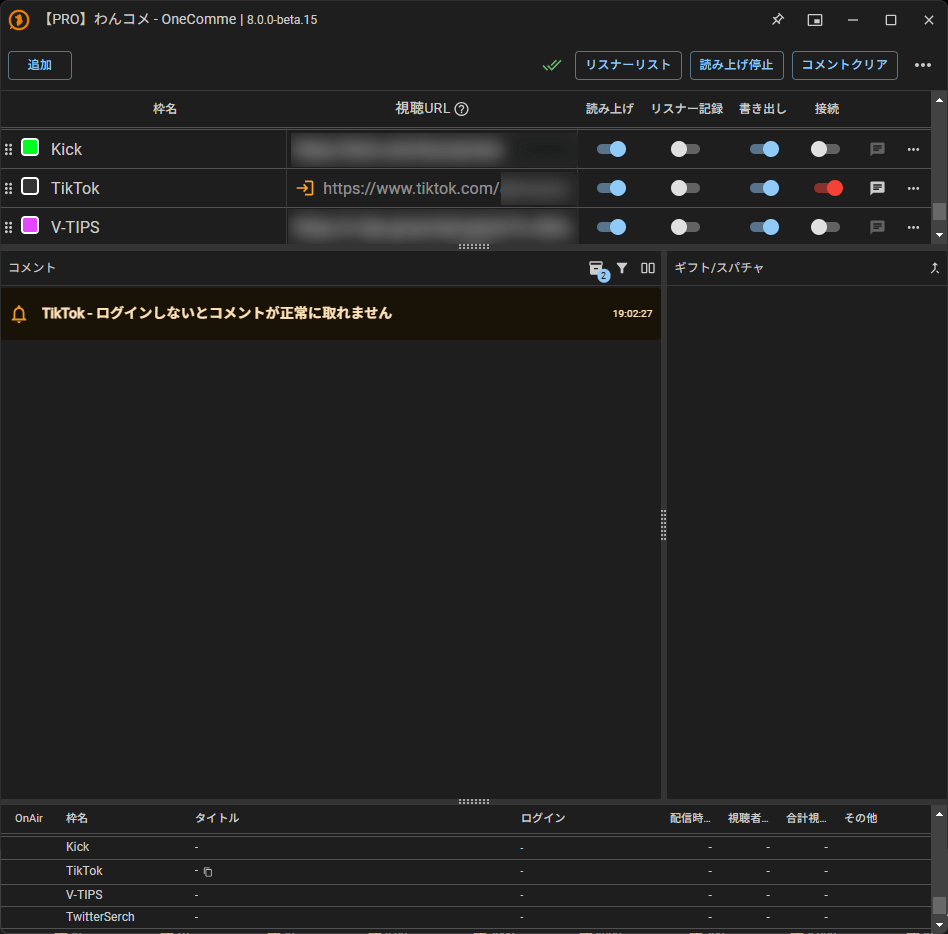Click the status table scroll down arrow
This screenshot has width=948, height=934.
[939, 925]
